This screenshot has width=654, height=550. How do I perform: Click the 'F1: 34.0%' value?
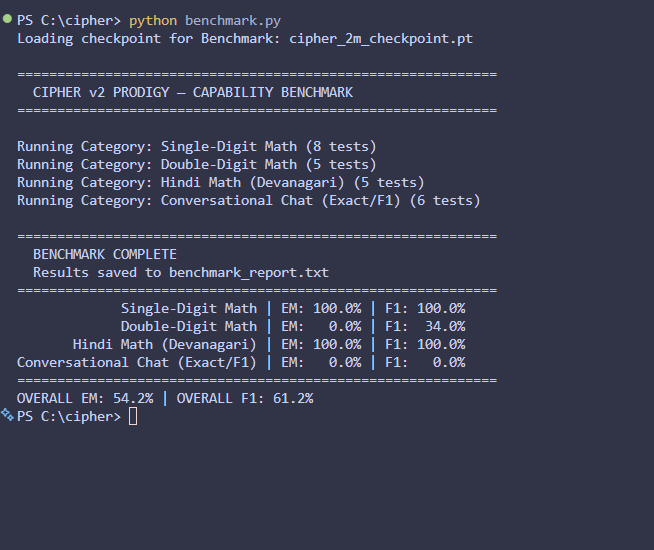[x=425, y=326]
